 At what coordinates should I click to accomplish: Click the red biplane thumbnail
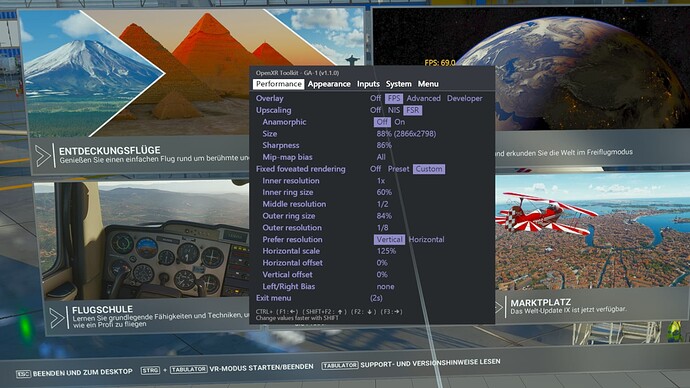click(x=592, y=231)
